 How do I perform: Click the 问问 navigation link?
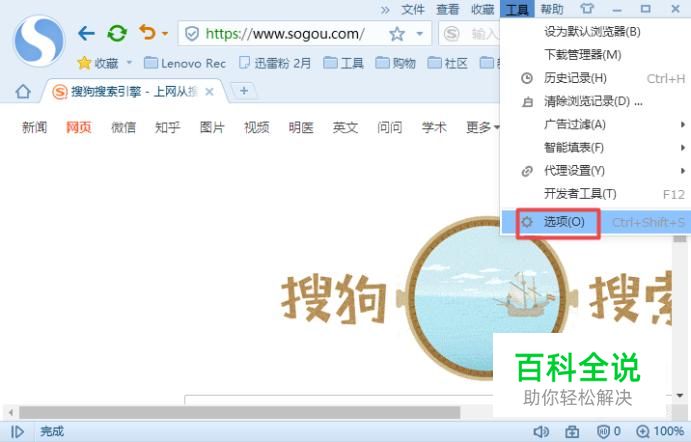(x=390, y=127)
